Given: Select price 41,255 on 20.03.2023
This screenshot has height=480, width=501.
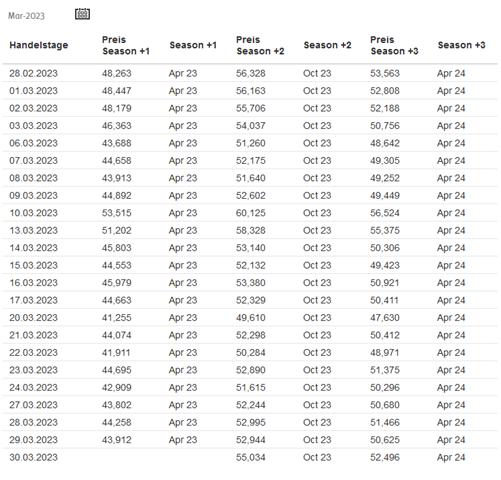Looking at the screenshot, I should click(x=117, y=318).
